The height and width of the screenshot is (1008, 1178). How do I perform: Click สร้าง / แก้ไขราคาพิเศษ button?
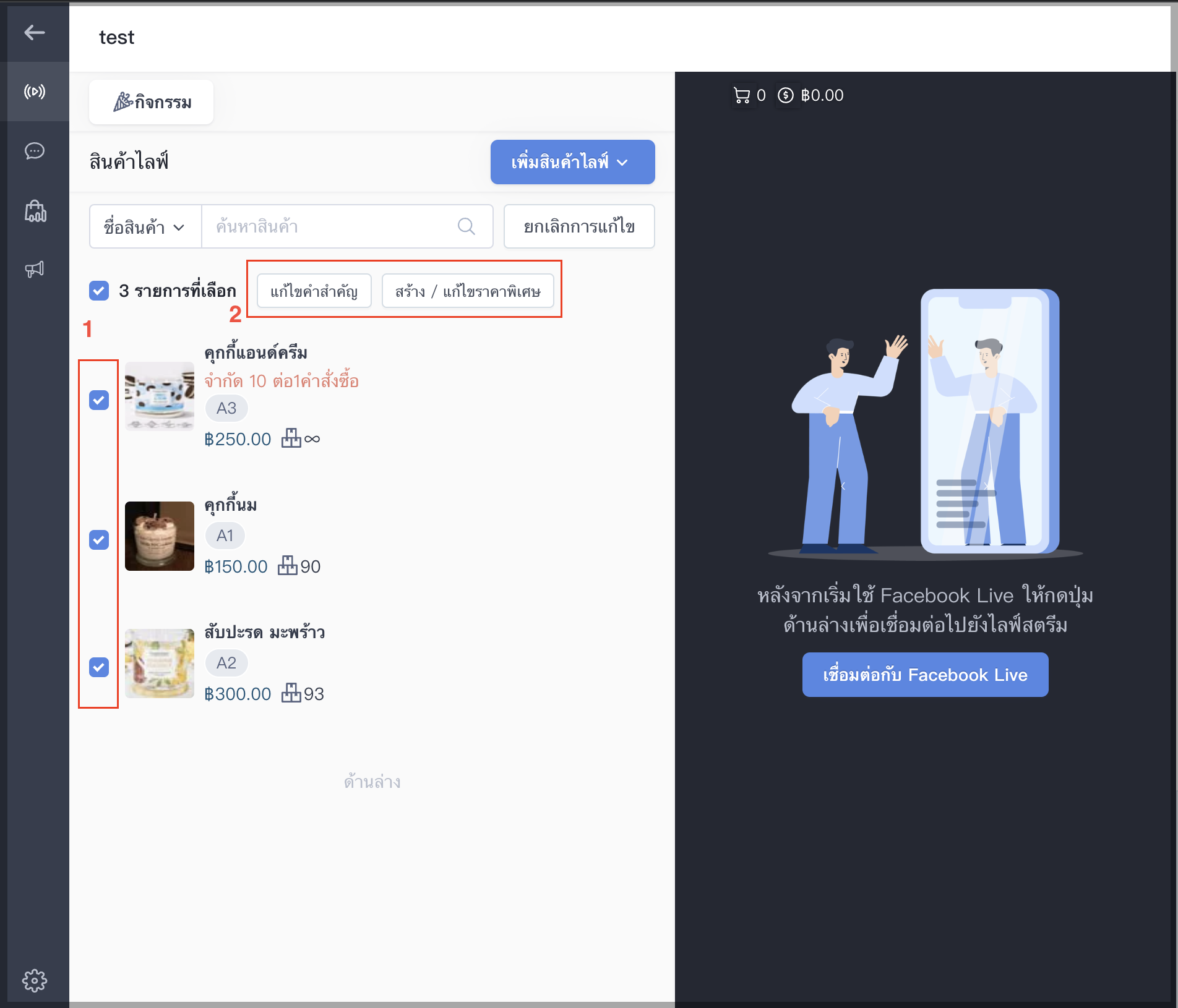click(468, 291)
